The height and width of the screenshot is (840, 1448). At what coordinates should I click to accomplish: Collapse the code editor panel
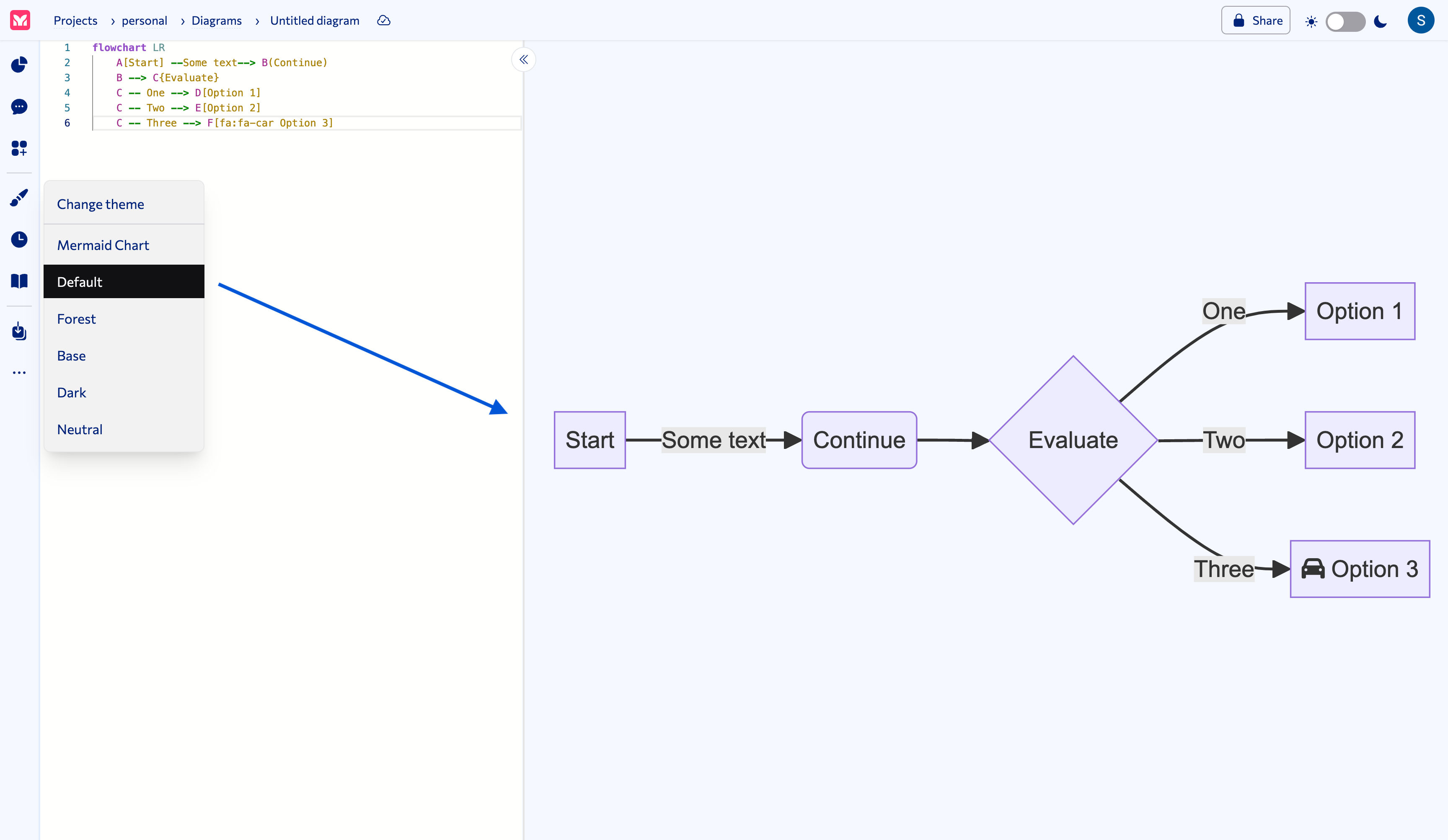pos(523,60)
